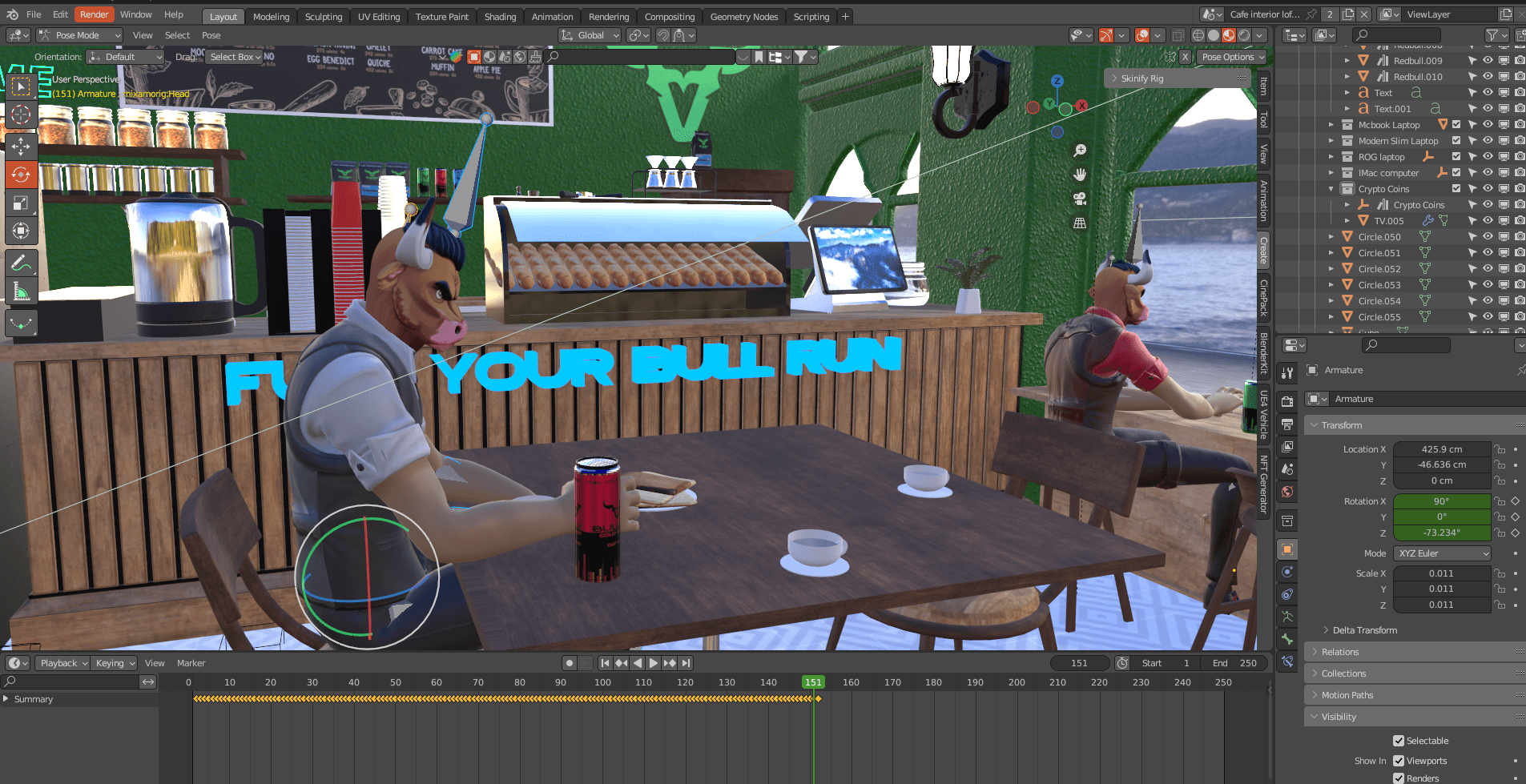Disable Text.001 in renders via camera icon
Image resolution: width=1526 pixels, height=784 pixels.
(x=1520, y=109)
